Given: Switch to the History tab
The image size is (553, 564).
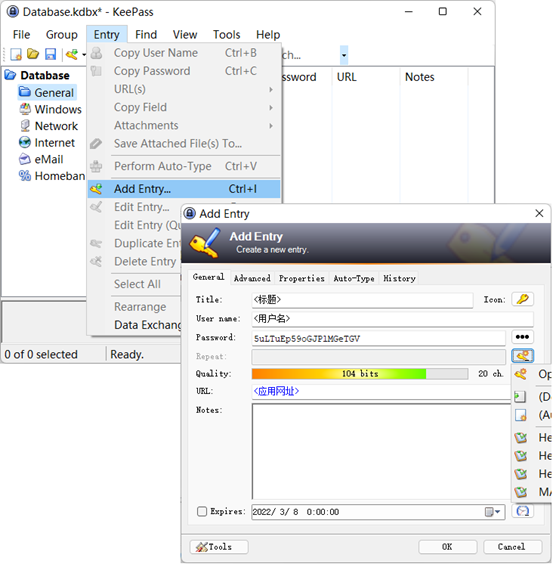Looking at the screenshot, I should click(399, 278).
